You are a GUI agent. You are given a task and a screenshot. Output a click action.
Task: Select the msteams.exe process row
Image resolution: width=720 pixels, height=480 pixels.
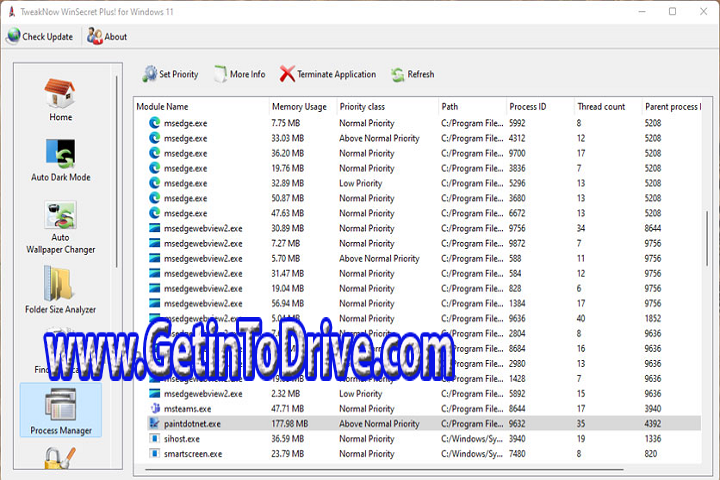click(x=423, y=409)
